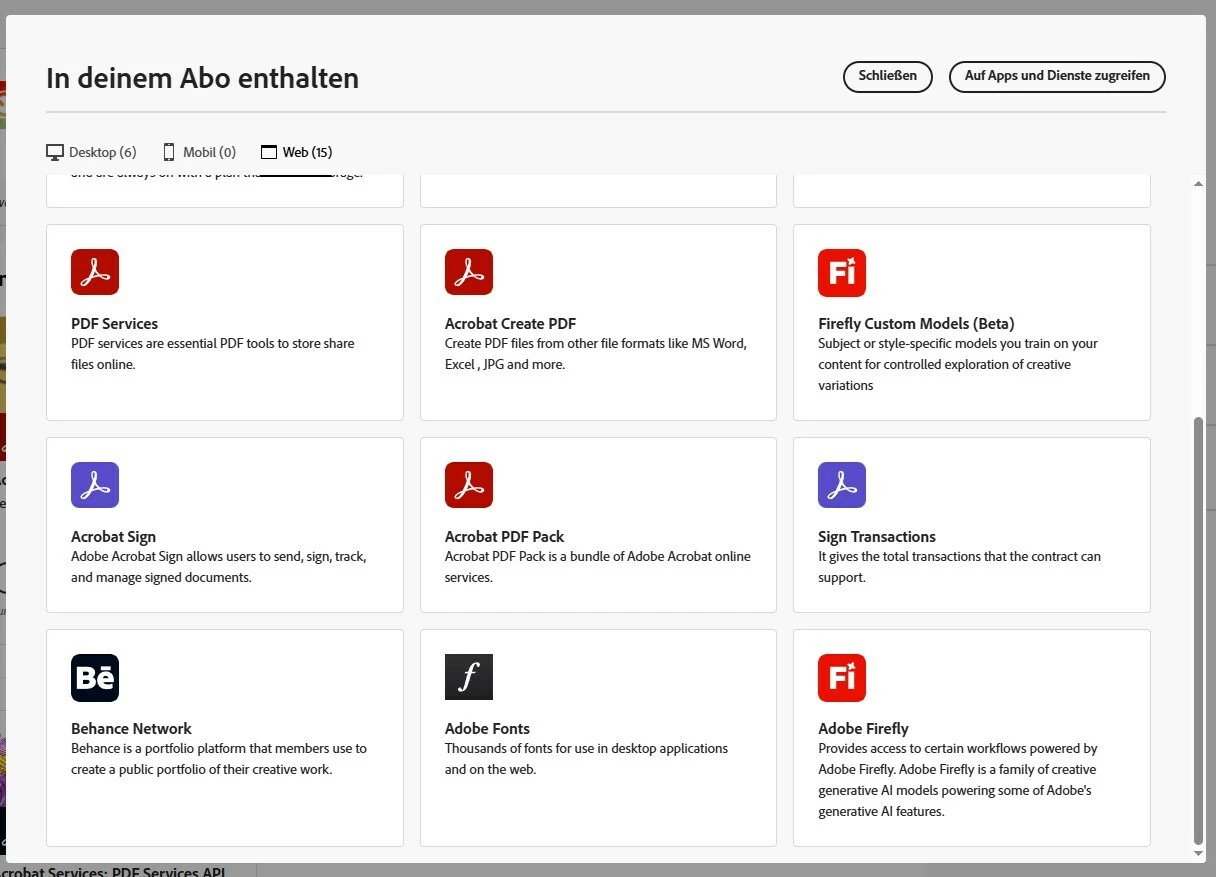Click the browser icon beside Web (15)
The image size is (1216, 877).
coord(268,153)
